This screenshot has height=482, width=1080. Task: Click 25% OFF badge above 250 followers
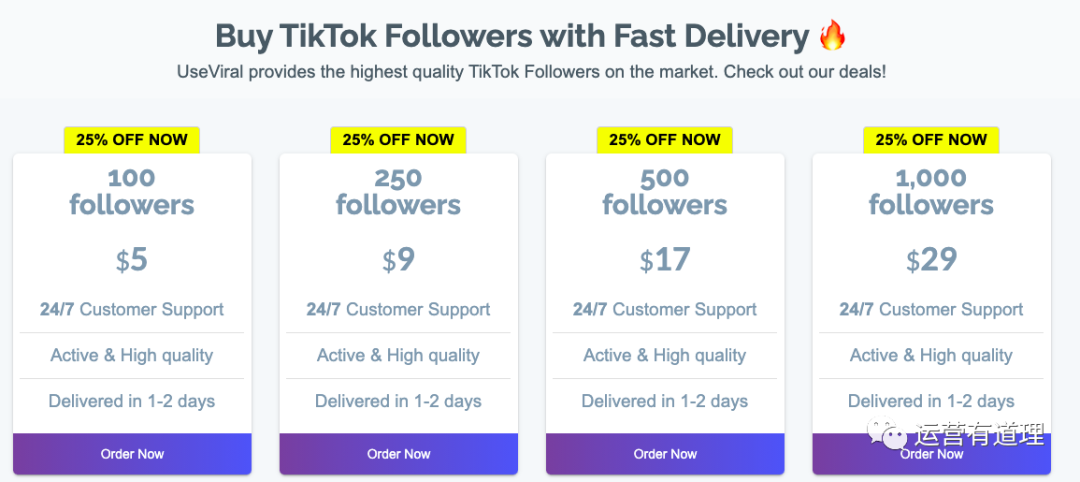(398, 140)
